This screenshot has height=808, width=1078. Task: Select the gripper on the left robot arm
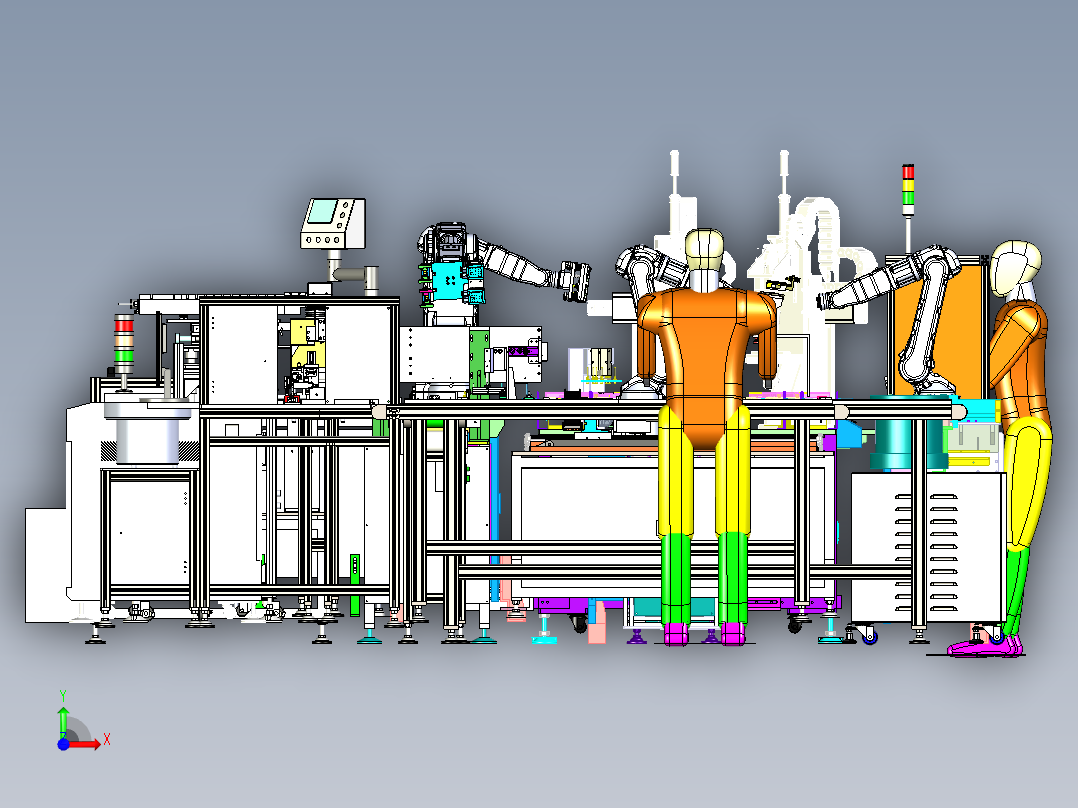coord(576,281)
